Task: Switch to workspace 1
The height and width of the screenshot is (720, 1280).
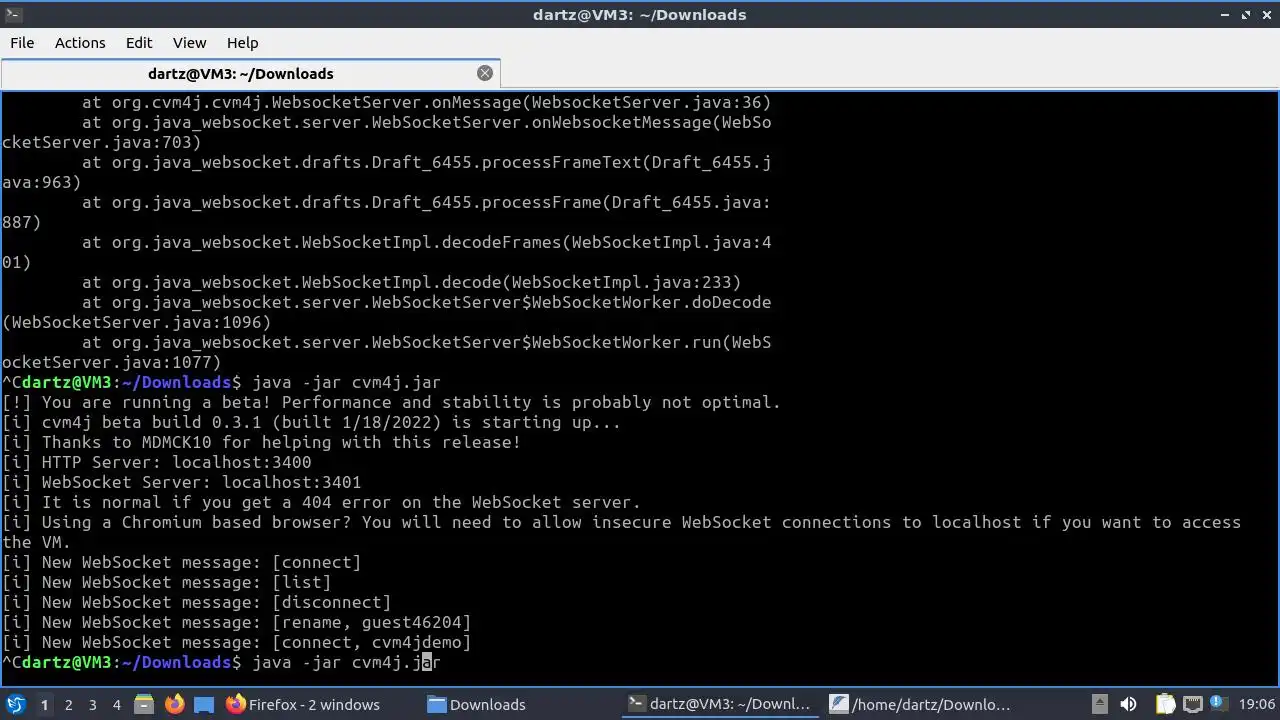Action: 44,704
